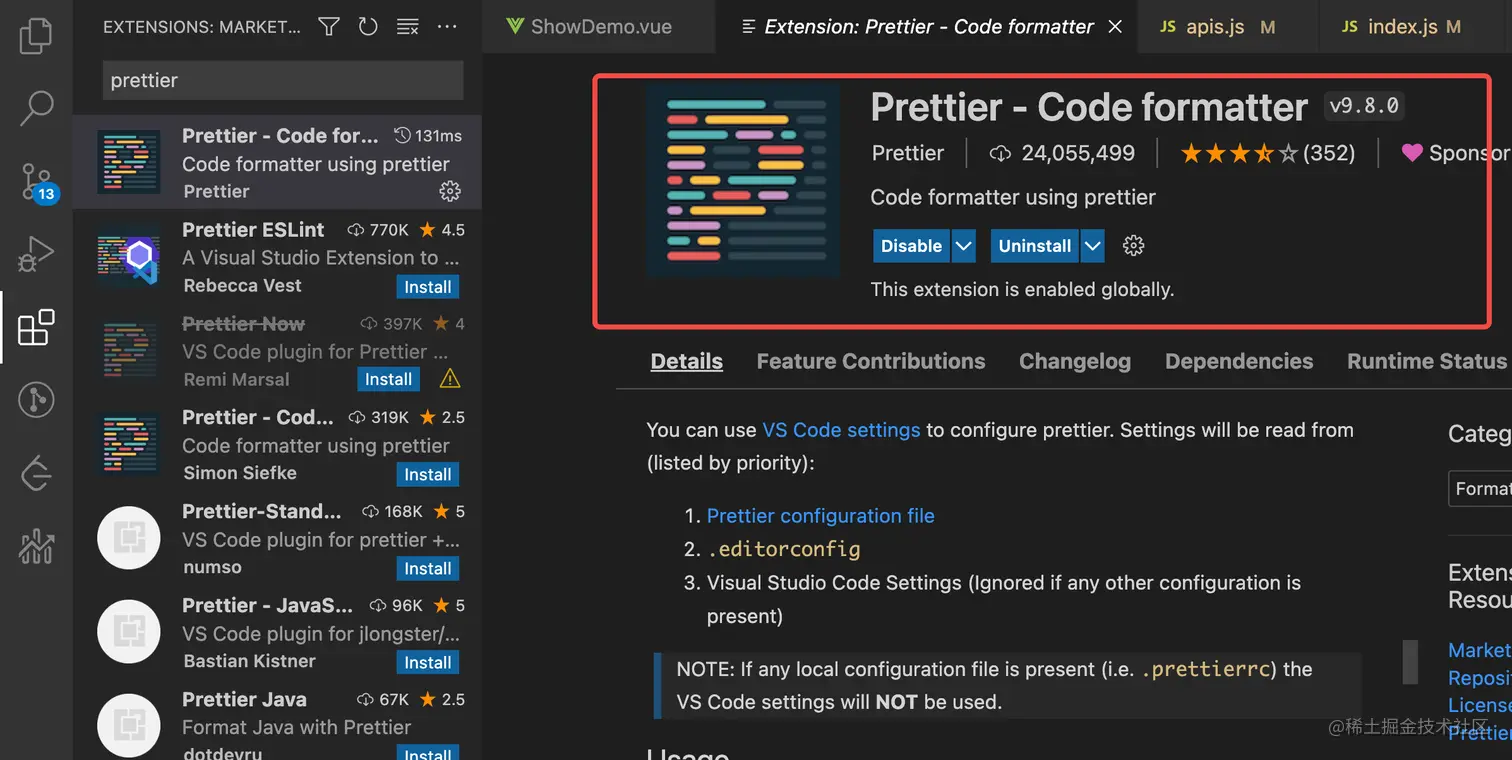Open the chart analytics activity bar icon

pos(36,546)
